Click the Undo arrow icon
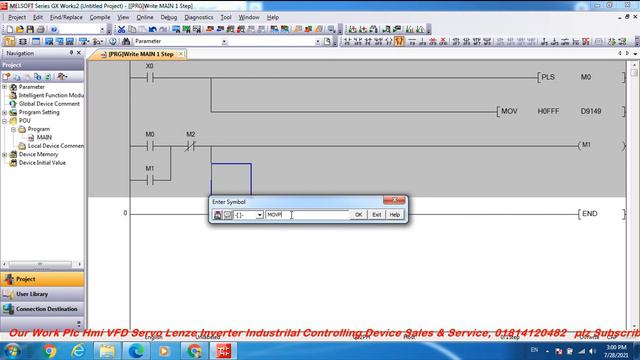 (153, 29)
